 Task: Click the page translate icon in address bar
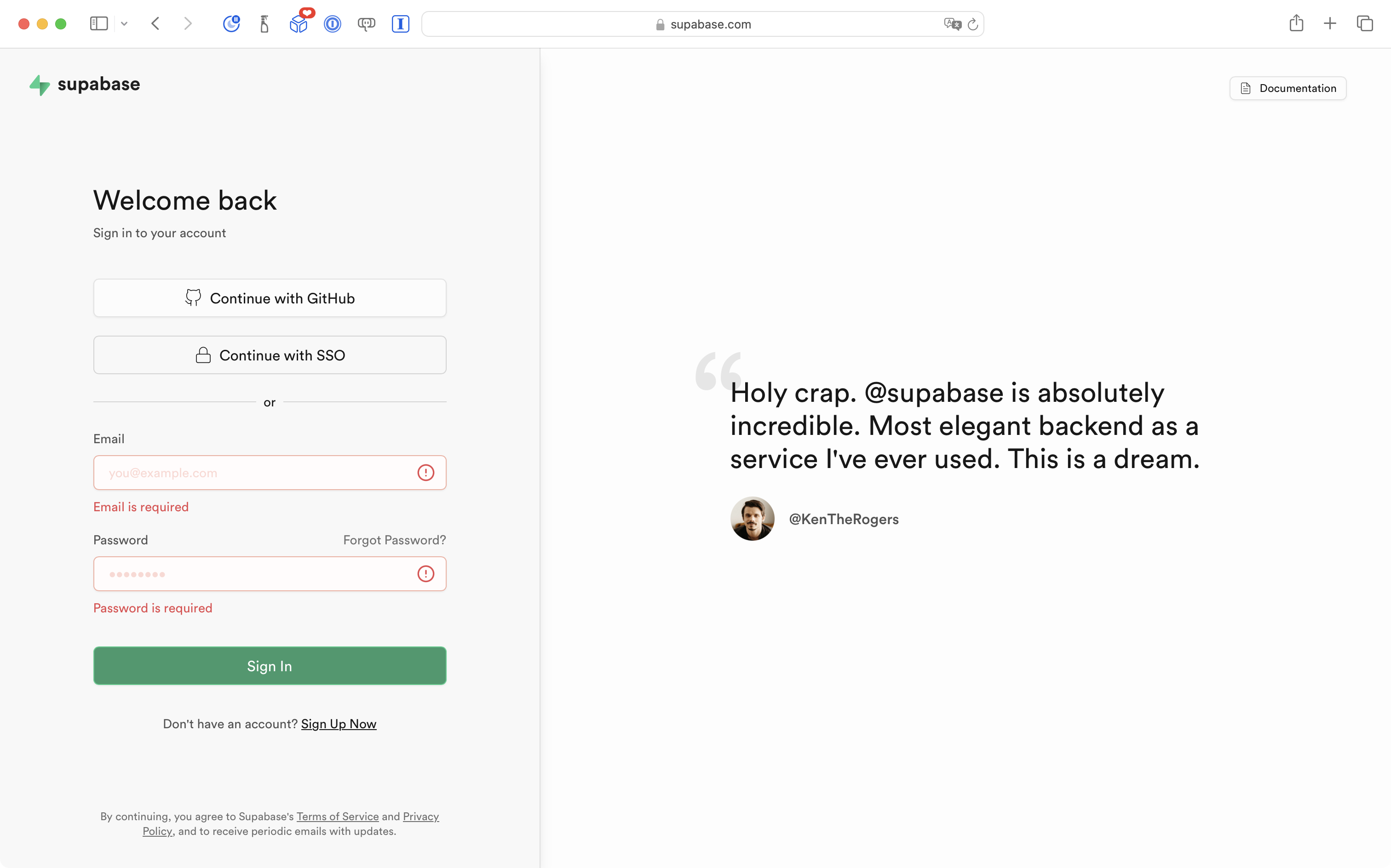(952, 23)
